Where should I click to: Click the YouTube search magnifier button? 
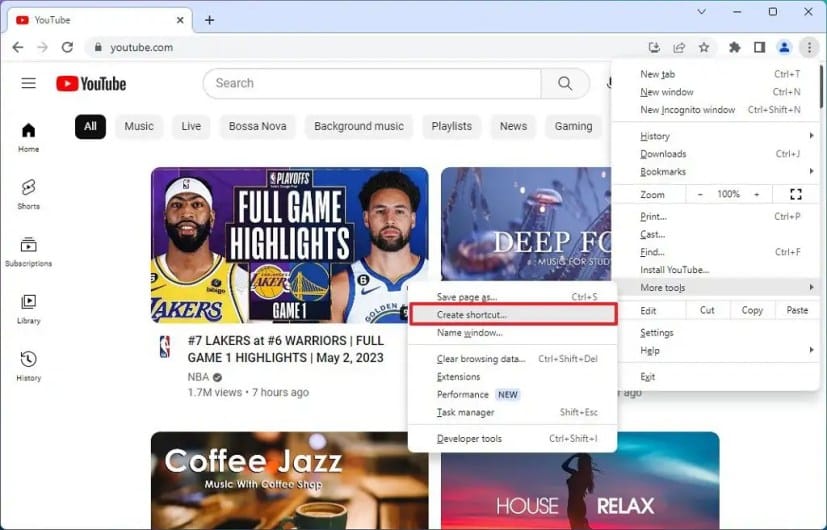(x=565, y=83)
